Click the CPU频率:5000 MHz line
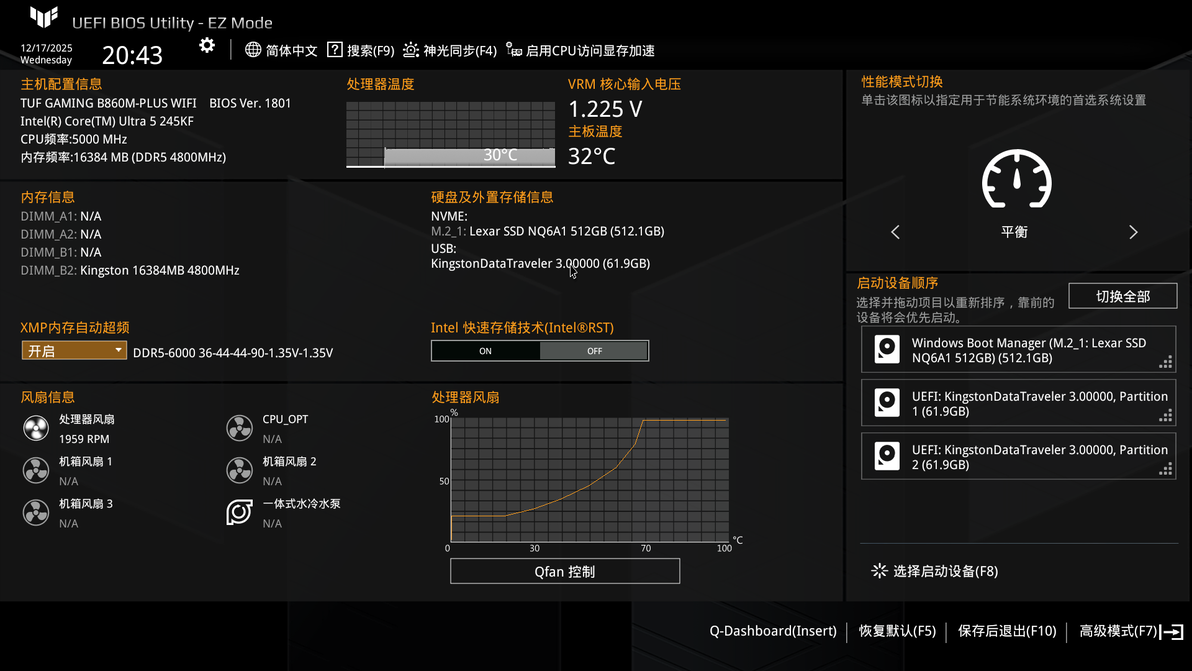 coord(74,140)
